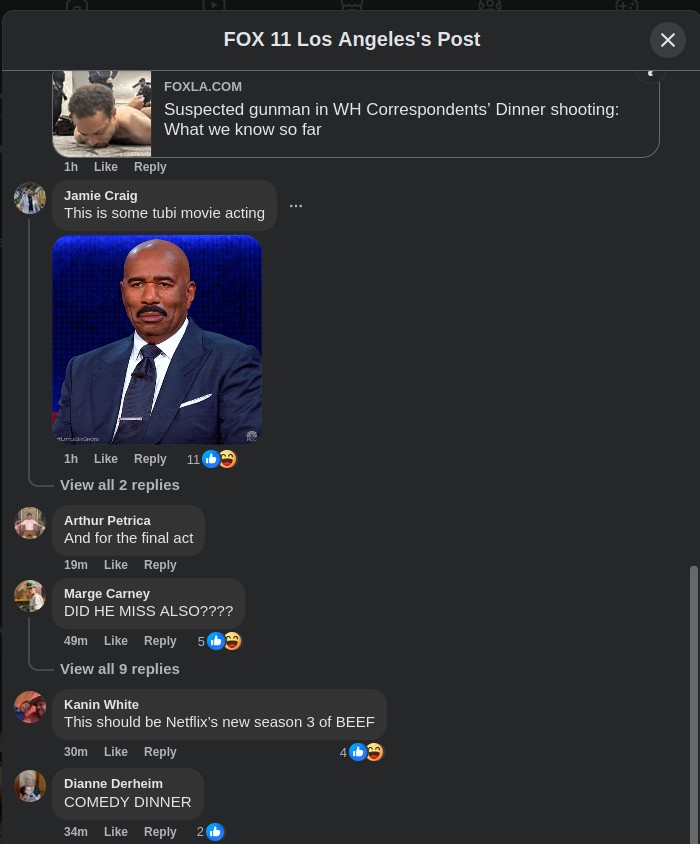This screenshot has width=700, height=844.
Task: Expand all 9 replies under Marge Carney
Action: [x=120, y=669]
